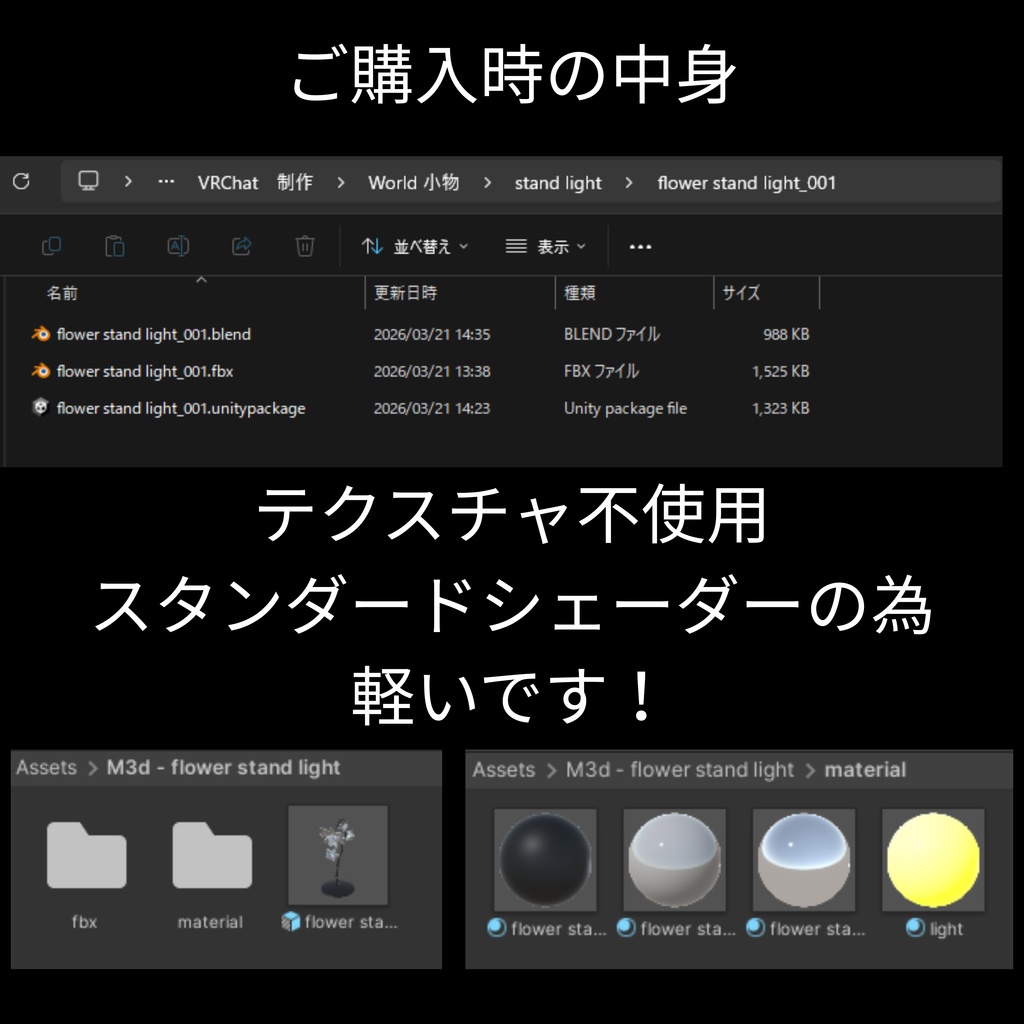Select the second gray glass material
This screenshot has width=1024, height=1024.
click(x=674, y=859)
